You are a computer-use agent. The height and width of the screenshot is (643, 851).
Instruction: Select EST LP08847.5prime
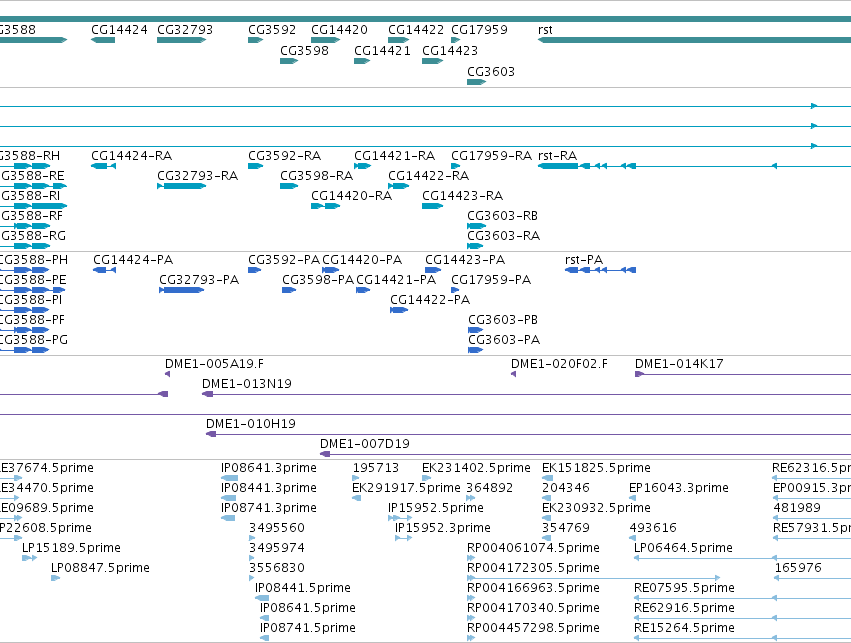(100, 569)
